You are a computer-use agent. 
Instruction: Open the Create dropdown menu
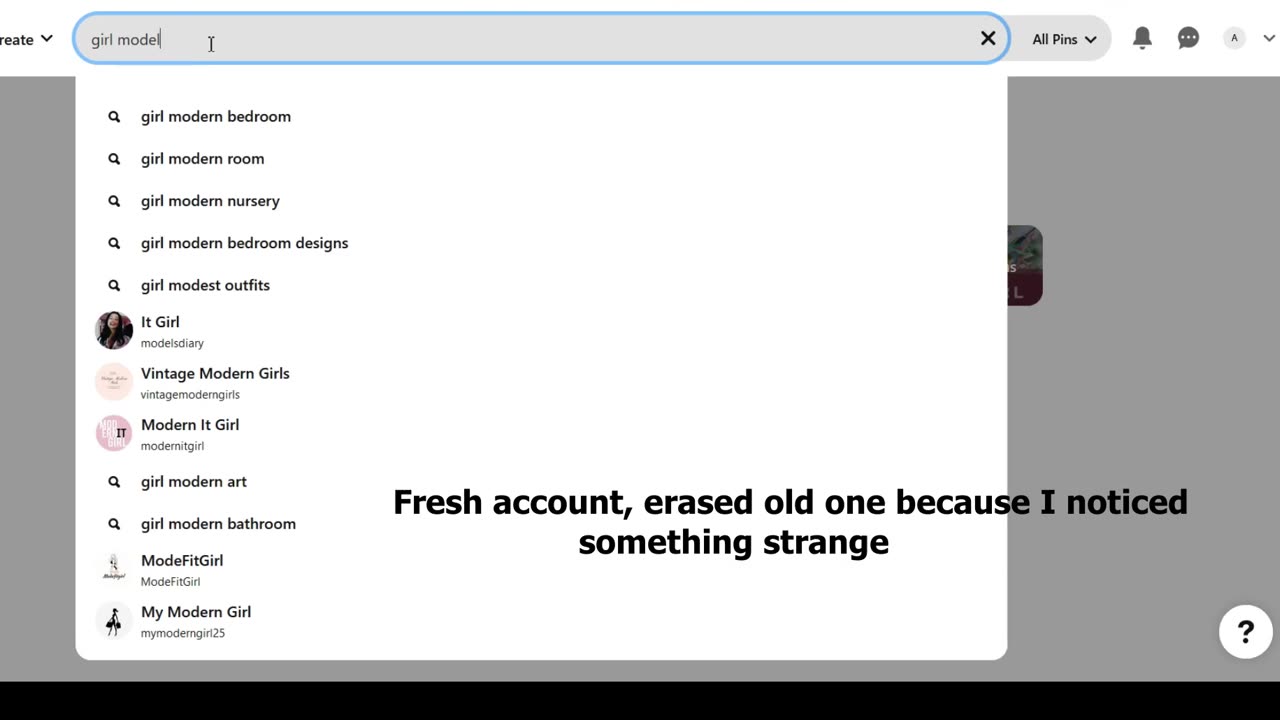26,40
